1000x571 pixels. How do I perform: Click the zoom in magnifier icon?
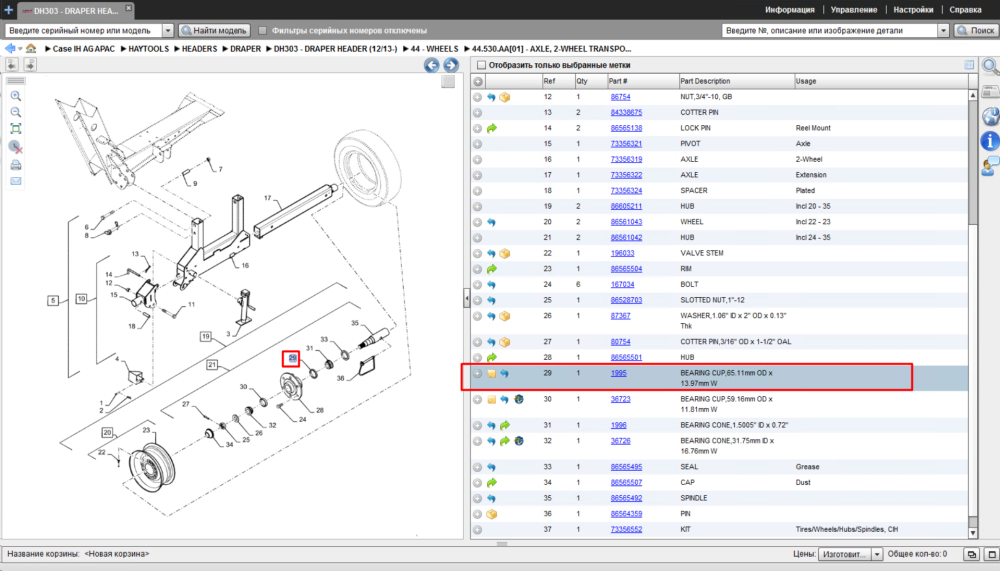(x=16, y=96)
